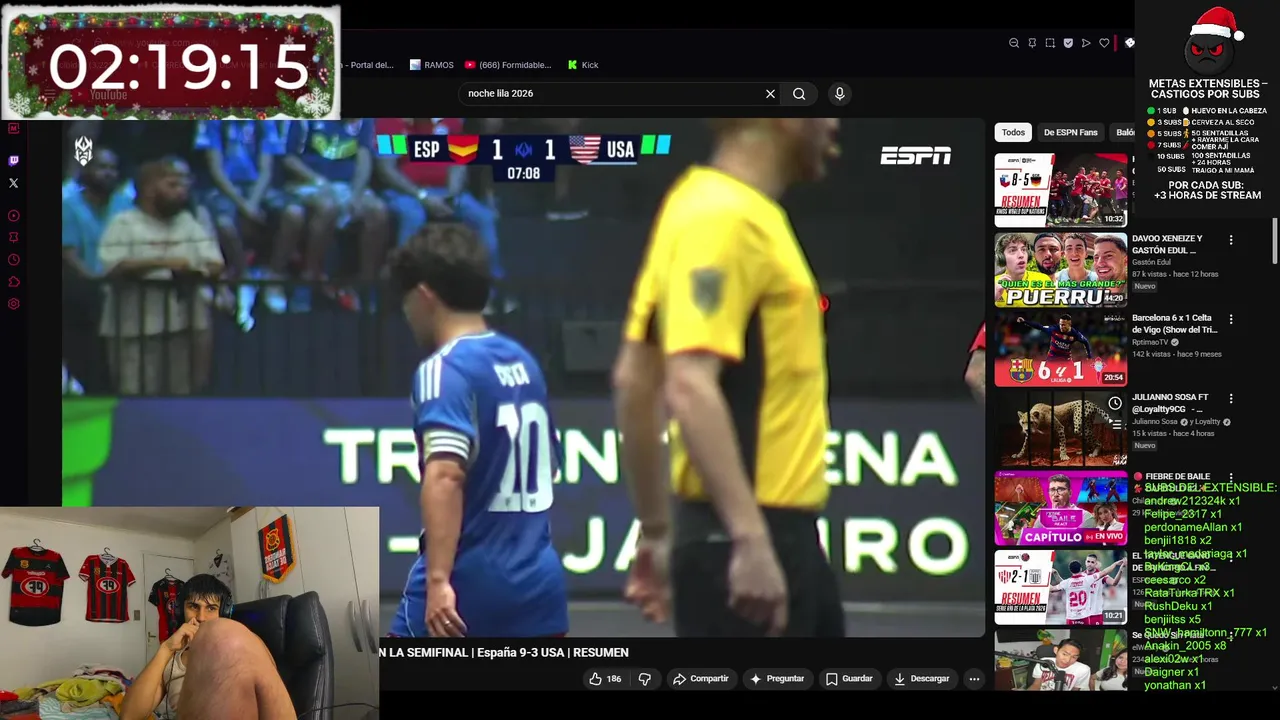This screenshot has width=1280, height=720.
Task: Open options menu for 'Barcelona 6 x 1 Celta'
Action: coord(1231,319)
